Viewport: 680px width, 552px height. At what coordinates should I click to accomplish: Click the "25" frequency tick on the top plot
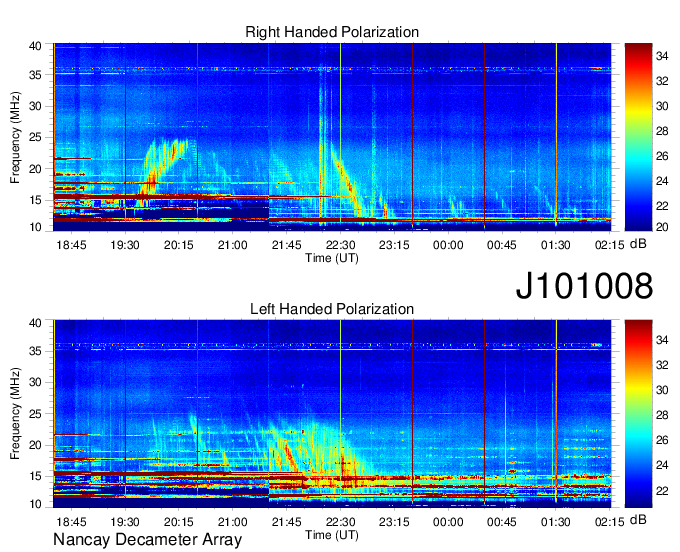35,138
